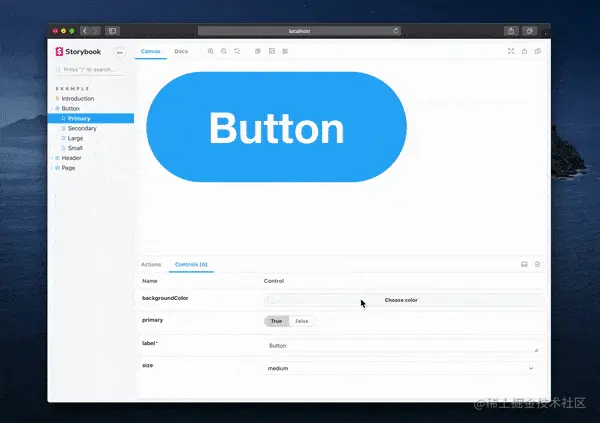Collapse the EXAMPLE section heading
This screenshot has width=600, height=423.
click(72, 88)
